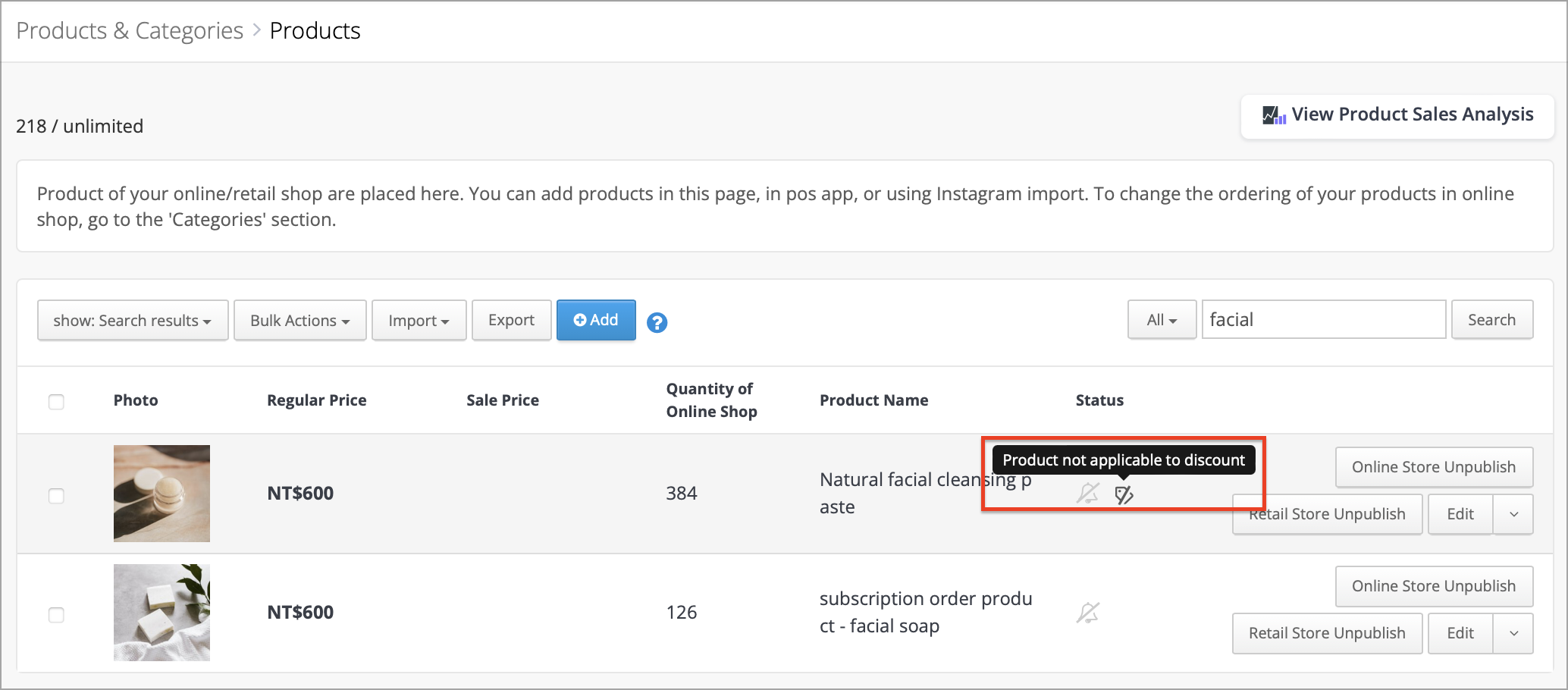The image size is (1568, 690).
Task: Check the Natural facial cleansing paste row
Action: tap(56, 496)
